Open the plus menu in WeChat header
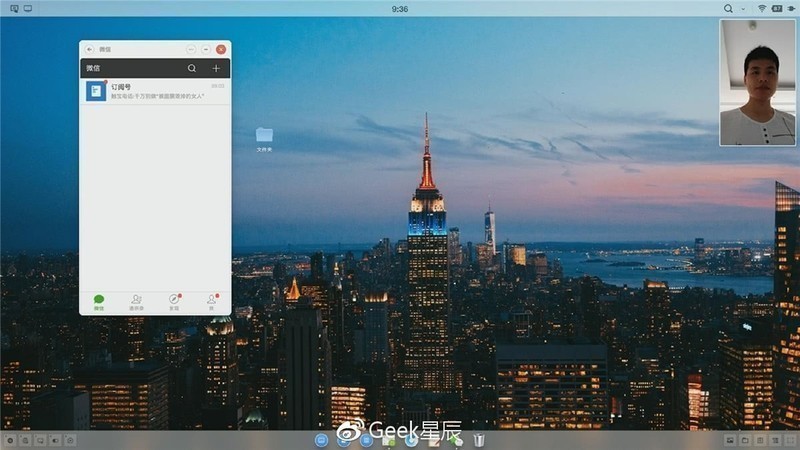The width and height of the screenshot is (800, 450). (216, 68)
